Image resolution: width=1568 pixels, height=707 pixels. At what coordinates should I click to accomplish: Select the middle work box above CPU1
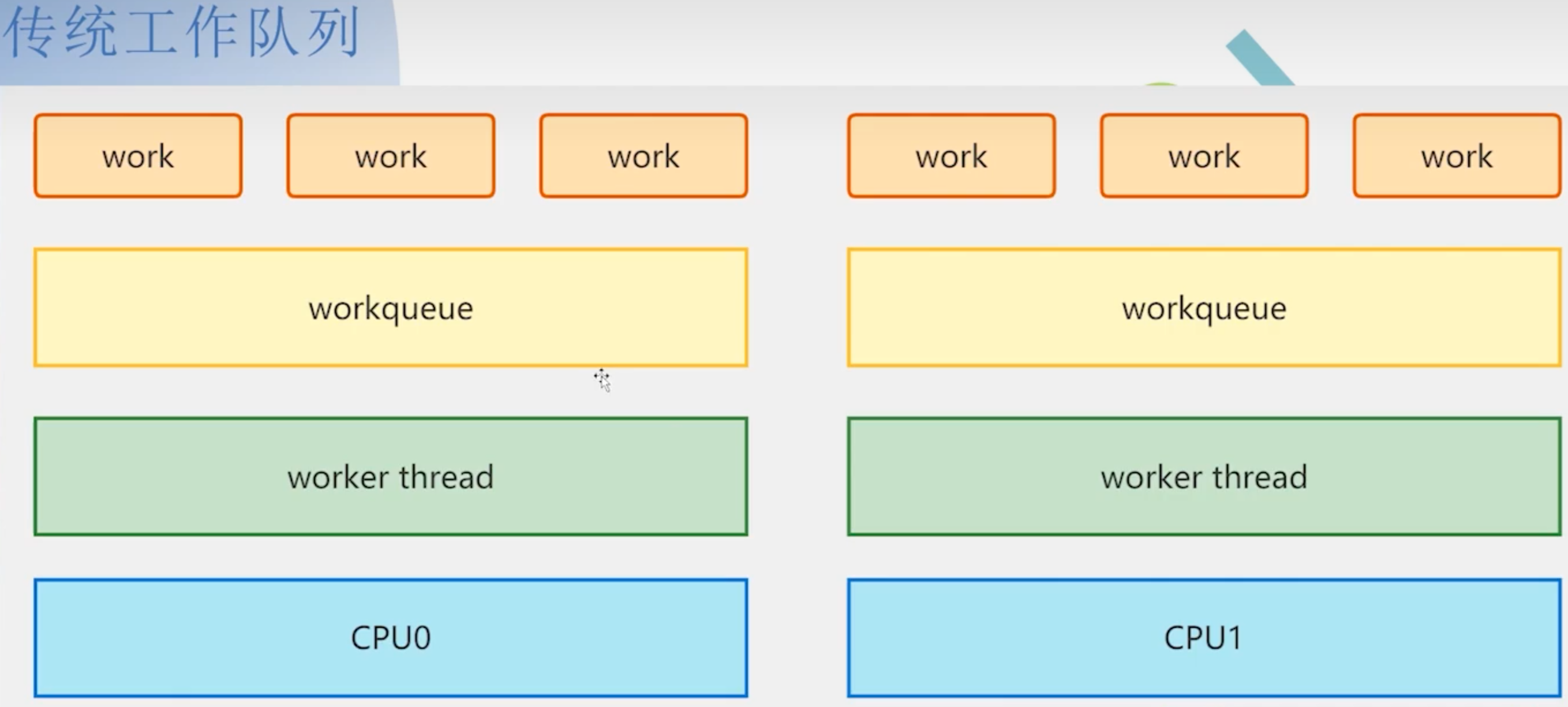coord(1204,156)
